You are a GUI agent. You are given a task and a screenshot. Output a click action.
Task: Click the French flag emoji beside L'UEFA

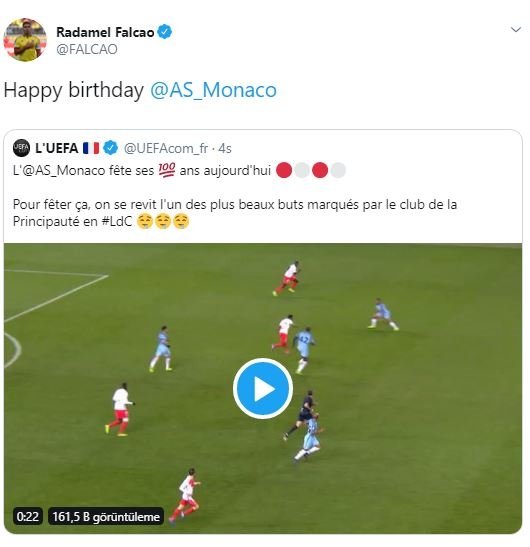[91, 148]
